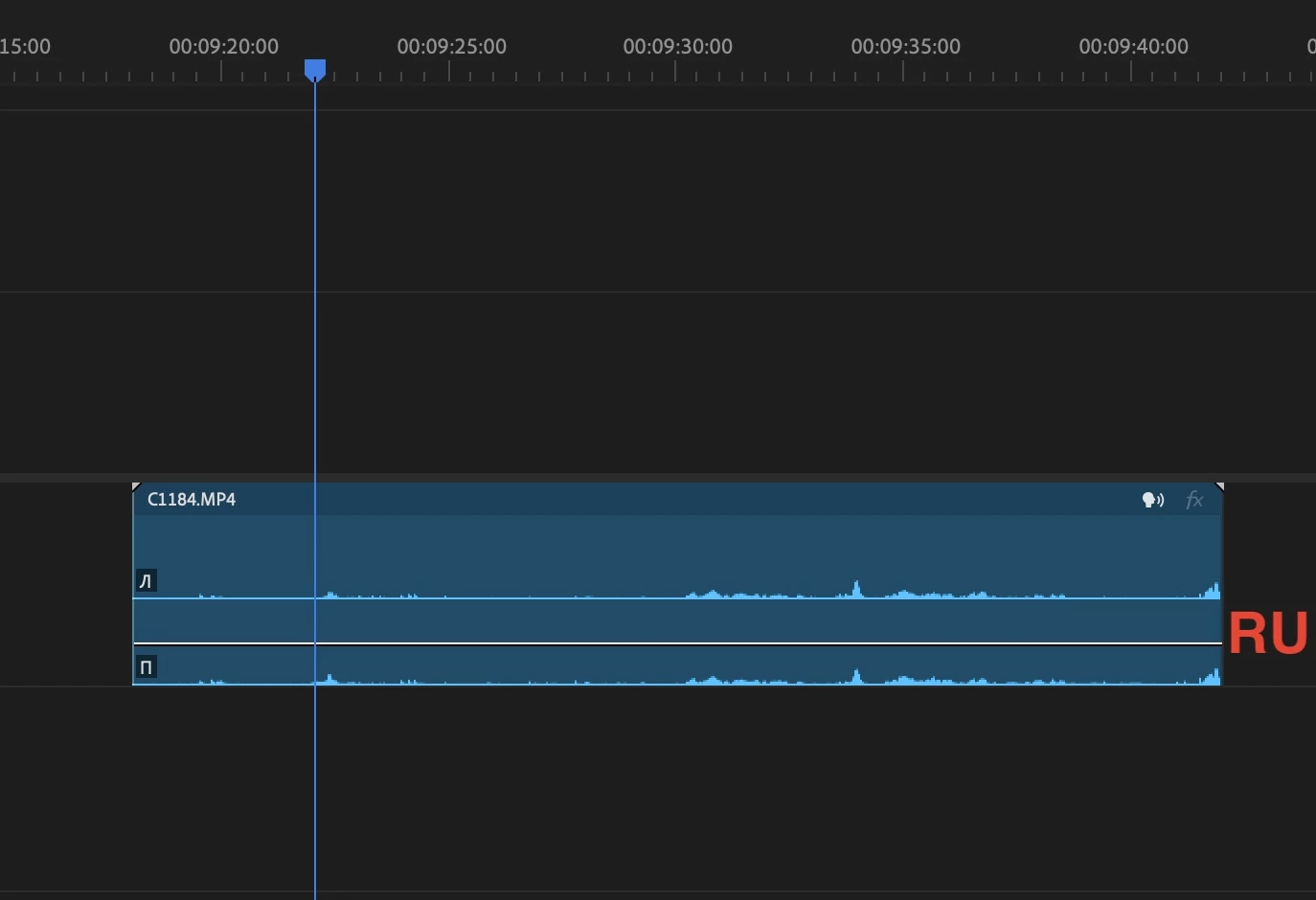
Task: Click ruler at 00:09:35:00 timecode
Action: pos(905,46)
